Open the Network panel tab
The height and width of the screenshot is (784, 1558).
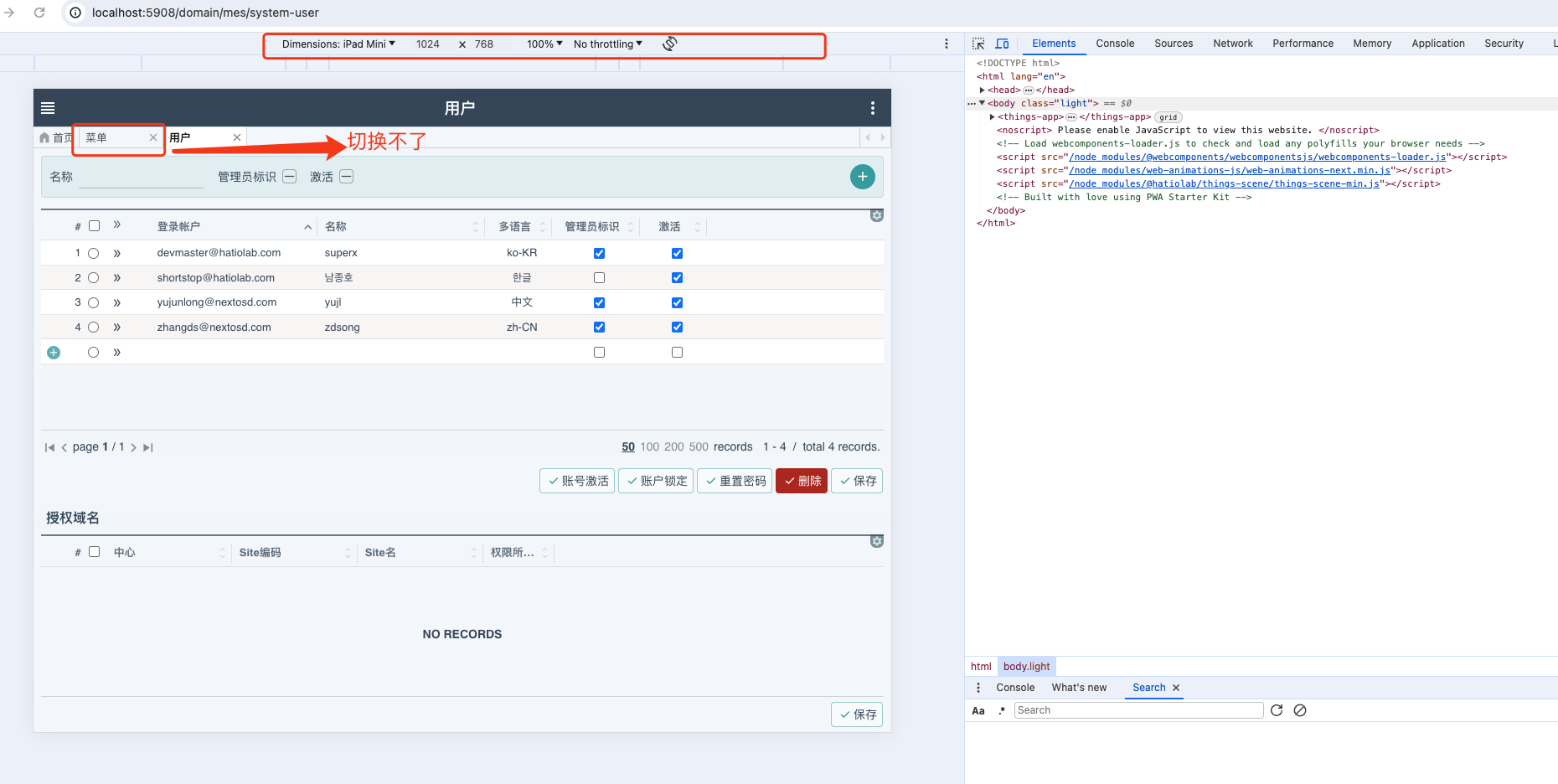(1233, 44)
